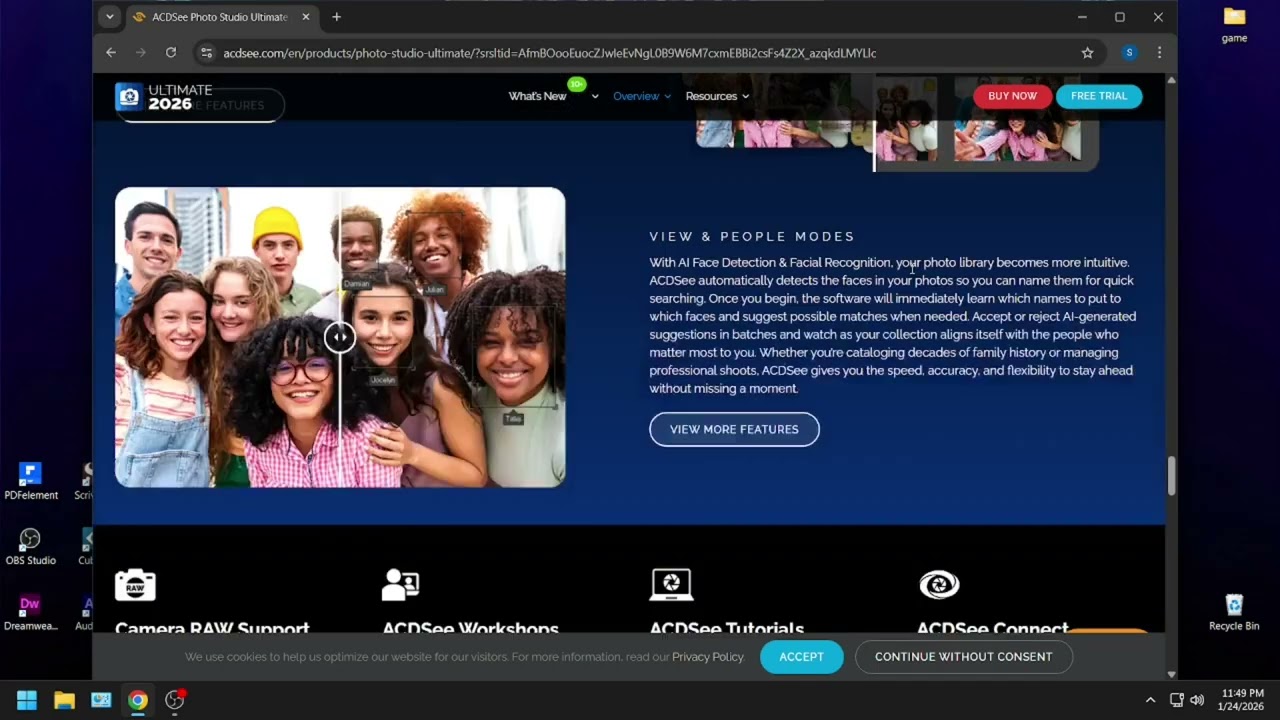Open Windows Start menu
Viewport: 1280px width, 720px height.
pyautogui.click(x=27, y=700)
